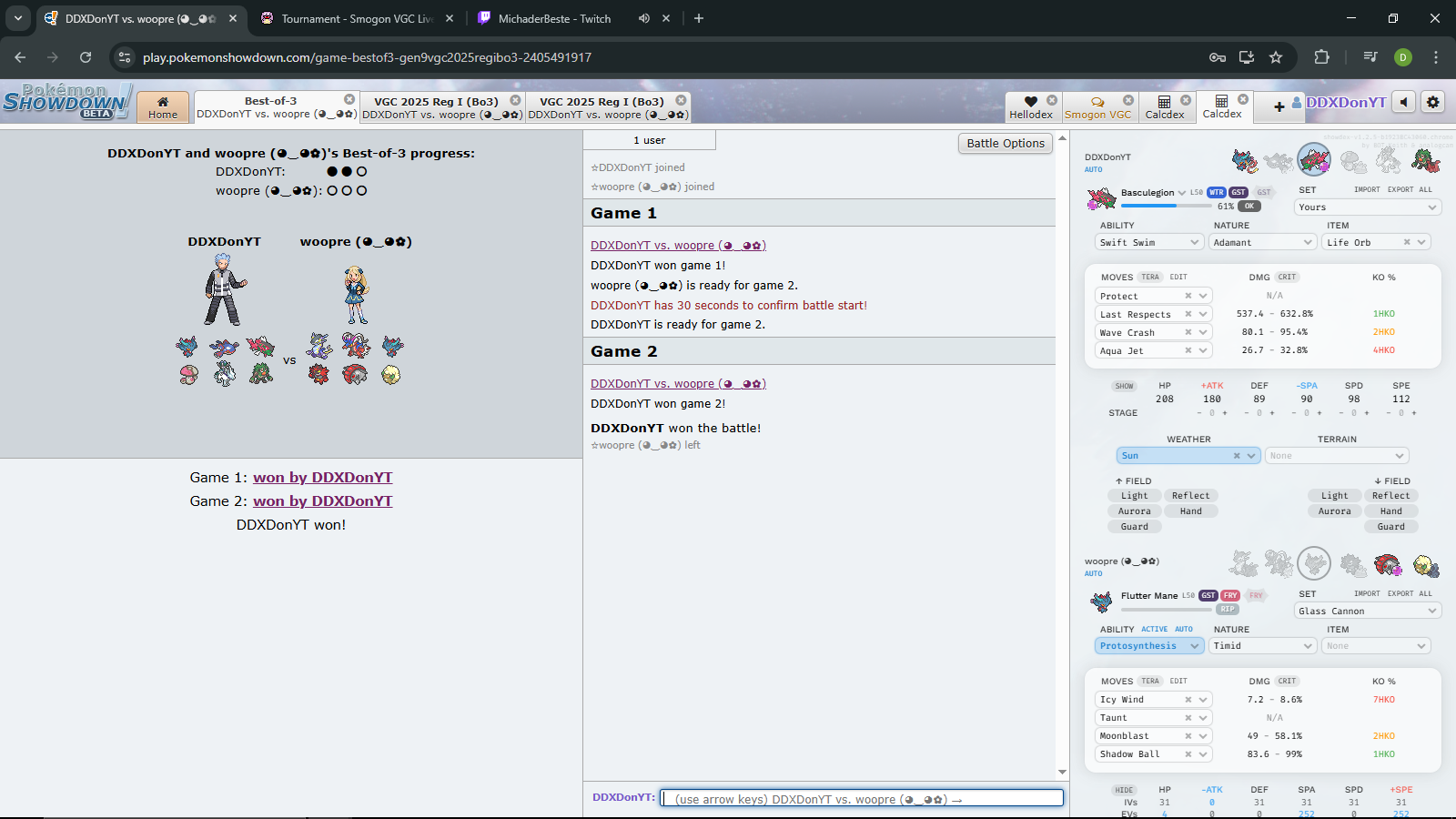This screenshot has height=819, width=1456.
Task: Open the Terrain None dropdown
Action: [x=1337, y=456]
